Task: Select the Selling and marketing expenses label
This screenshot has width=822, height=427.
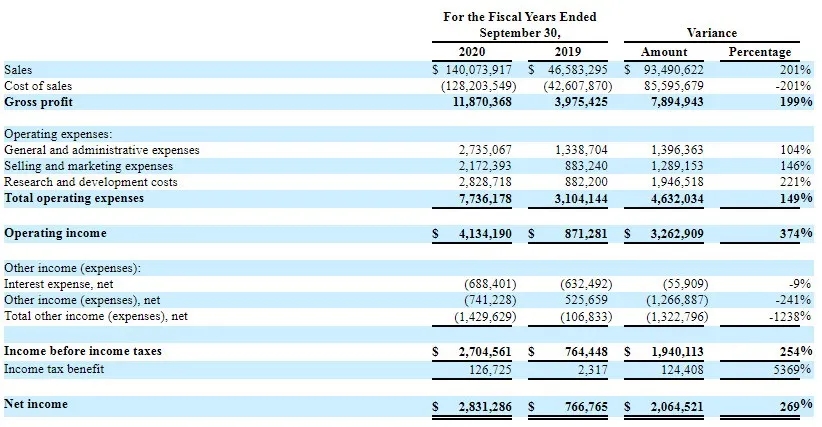Action: pyautogui.click(x=89, y=166)
